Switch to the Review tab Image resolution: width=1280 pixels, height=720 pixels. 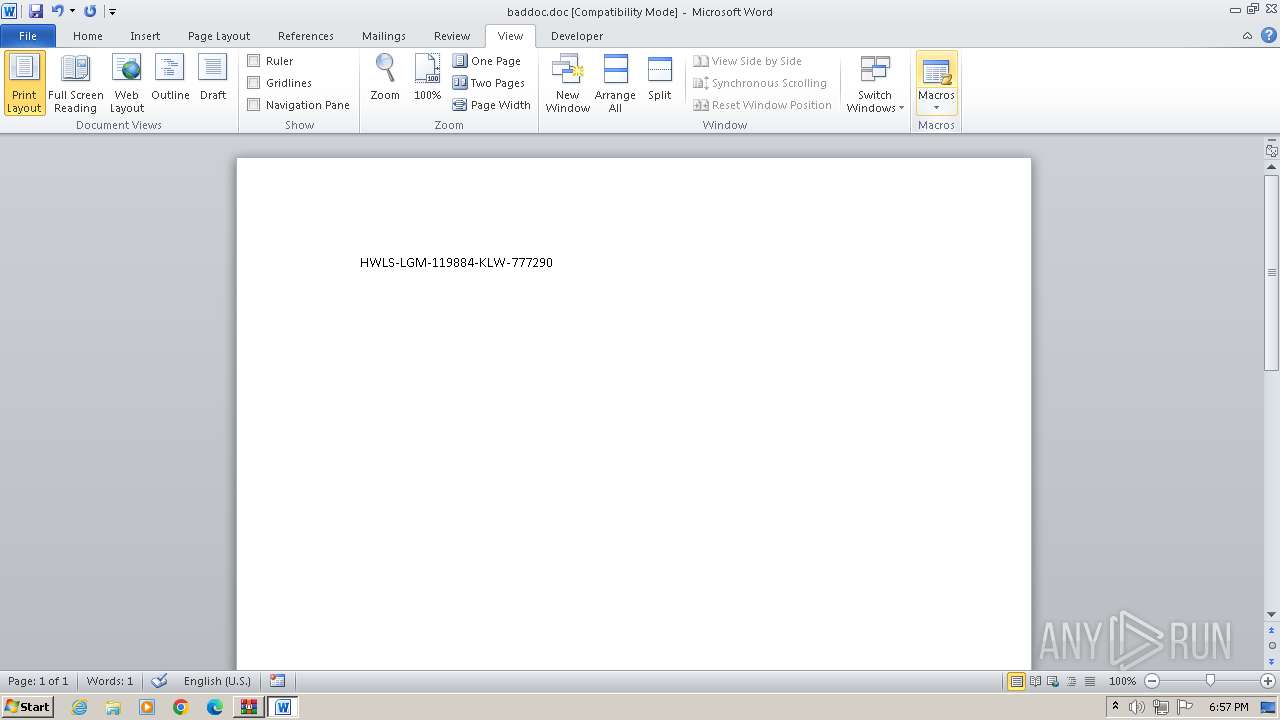pyautogui.click(x=452, y=36)
